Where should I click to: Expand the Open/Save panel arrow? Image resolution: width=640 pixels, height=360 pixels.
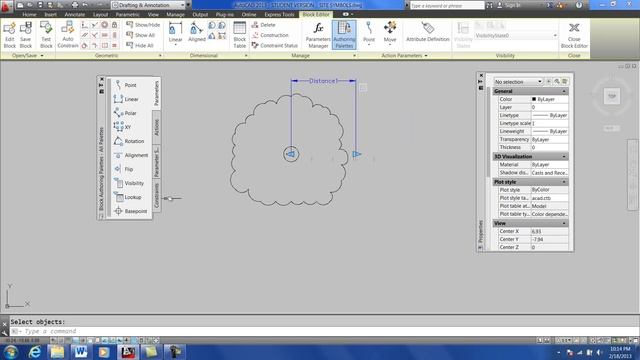pyautogui.click(x=42, y=56)
